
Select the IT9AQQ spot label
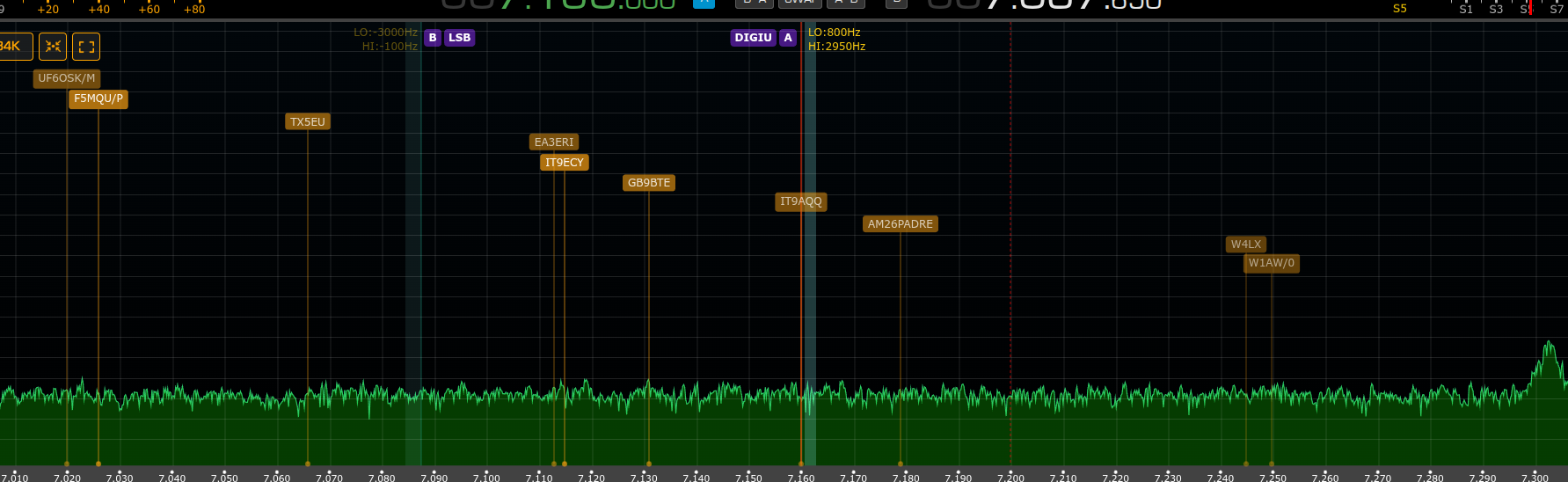[801, 201]
